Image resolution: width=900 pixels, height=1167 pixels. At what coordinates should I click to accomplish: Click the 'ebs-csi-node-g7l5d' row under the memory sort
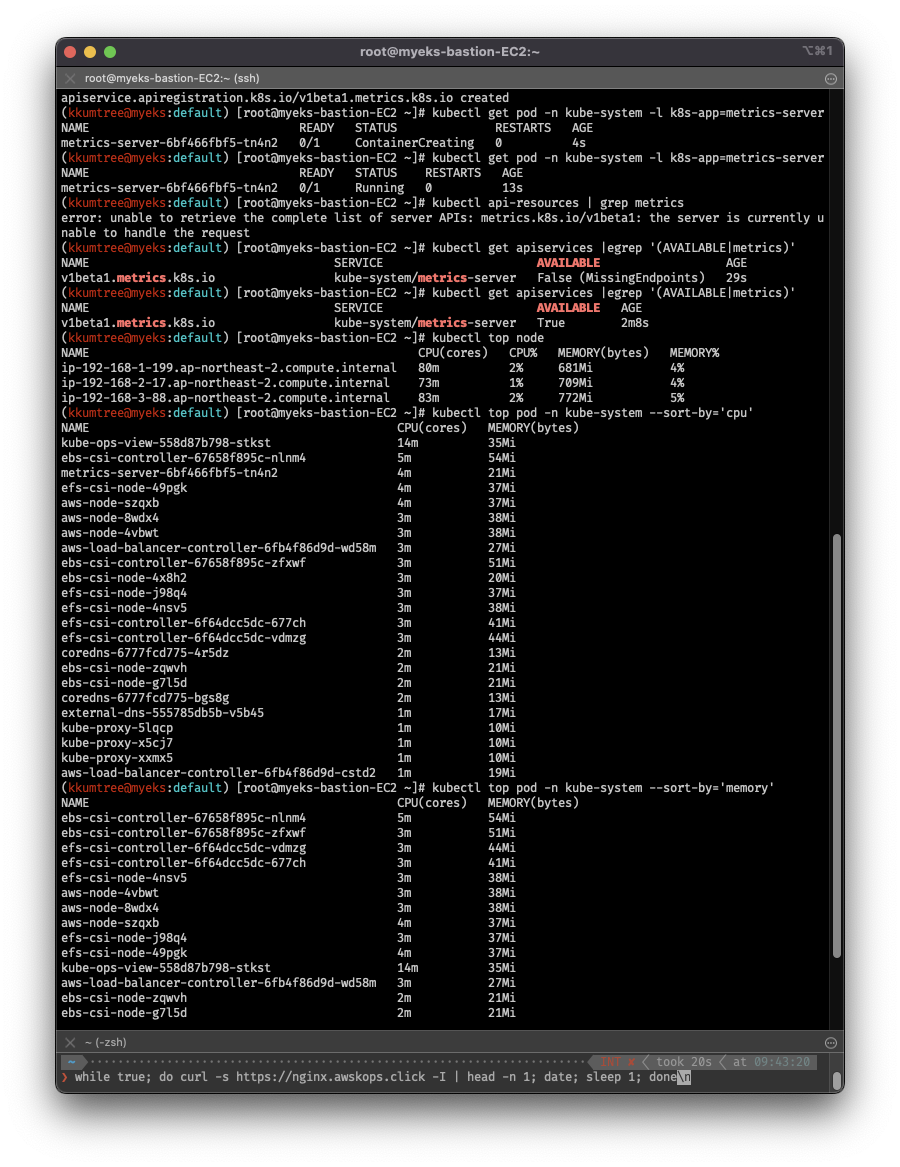(288, 1013)
